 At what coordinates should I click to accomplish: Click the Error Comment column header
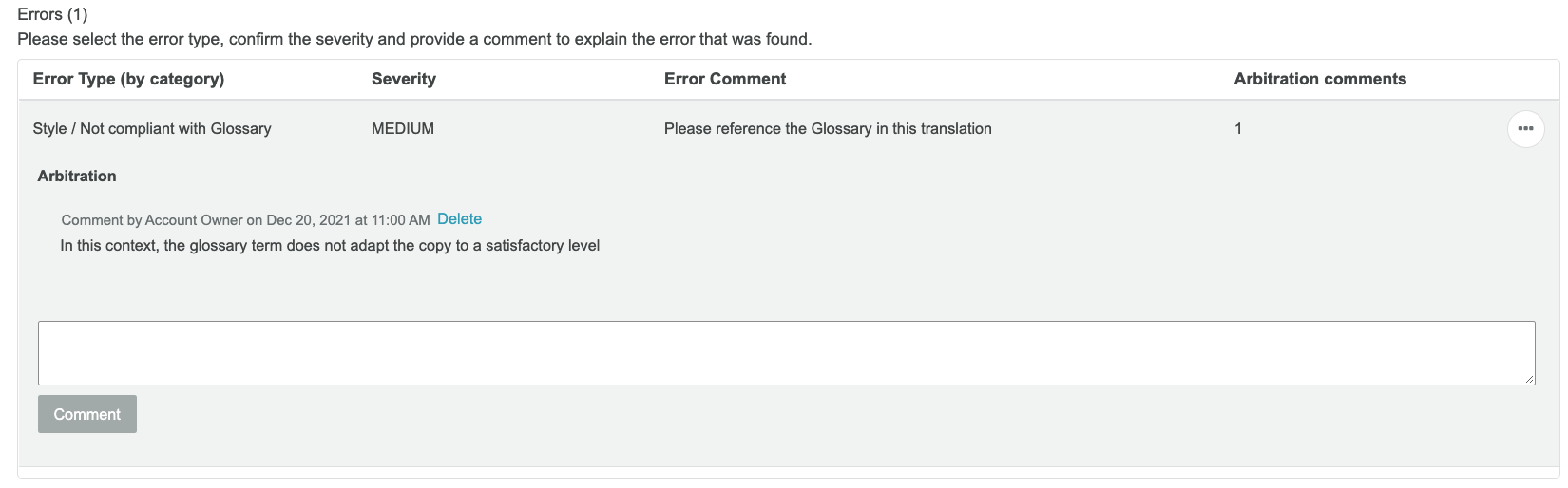[x=725, y=79]
